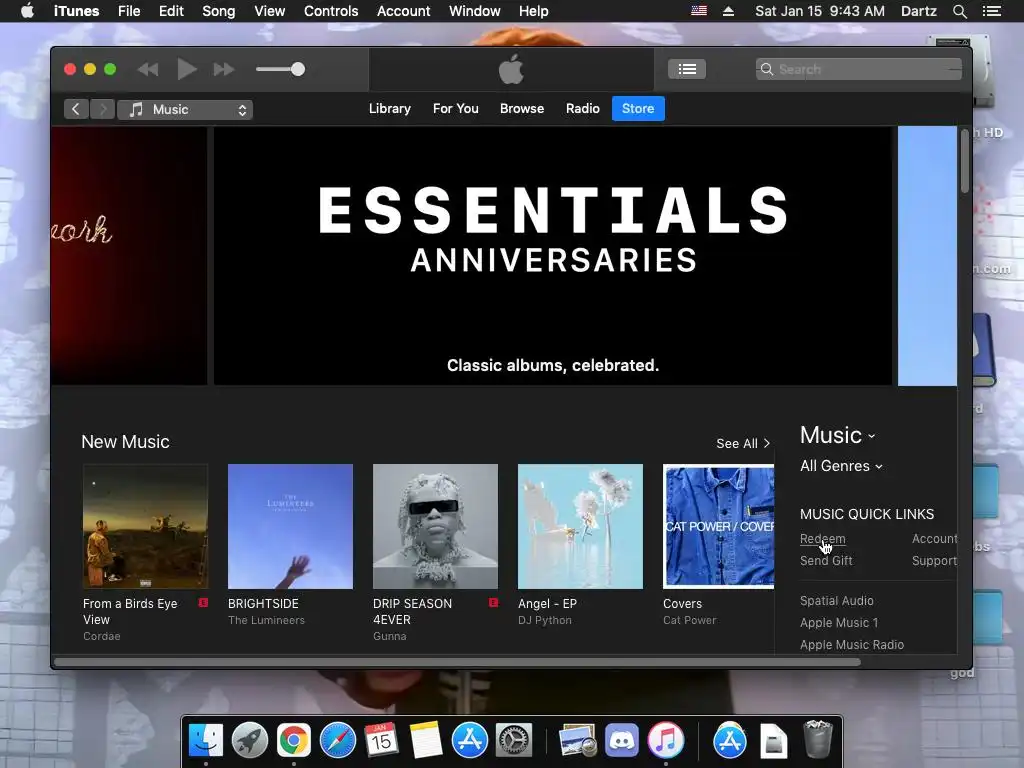Click See All for New Music
Image resolution: width=1024 pixels, height=768 pixels.
[x=743, y=443]
